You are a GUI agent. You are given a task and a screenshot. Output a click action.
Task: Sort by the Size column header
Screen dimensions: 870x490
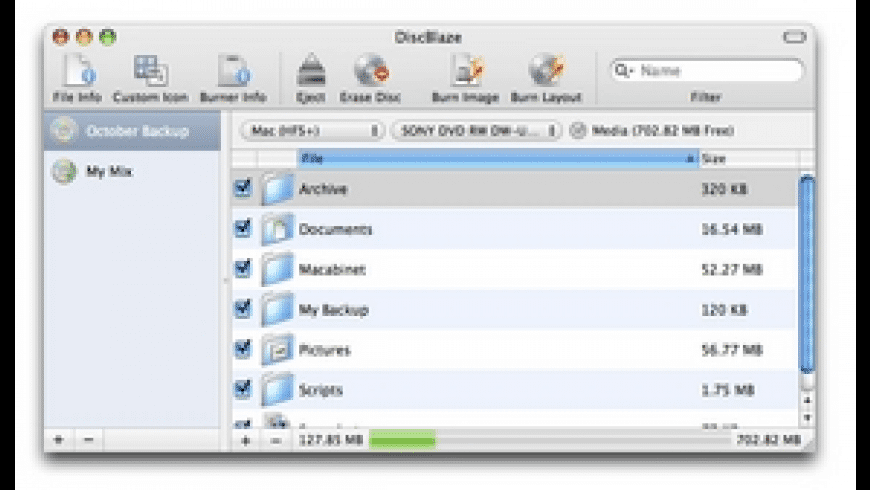(748, 159)
